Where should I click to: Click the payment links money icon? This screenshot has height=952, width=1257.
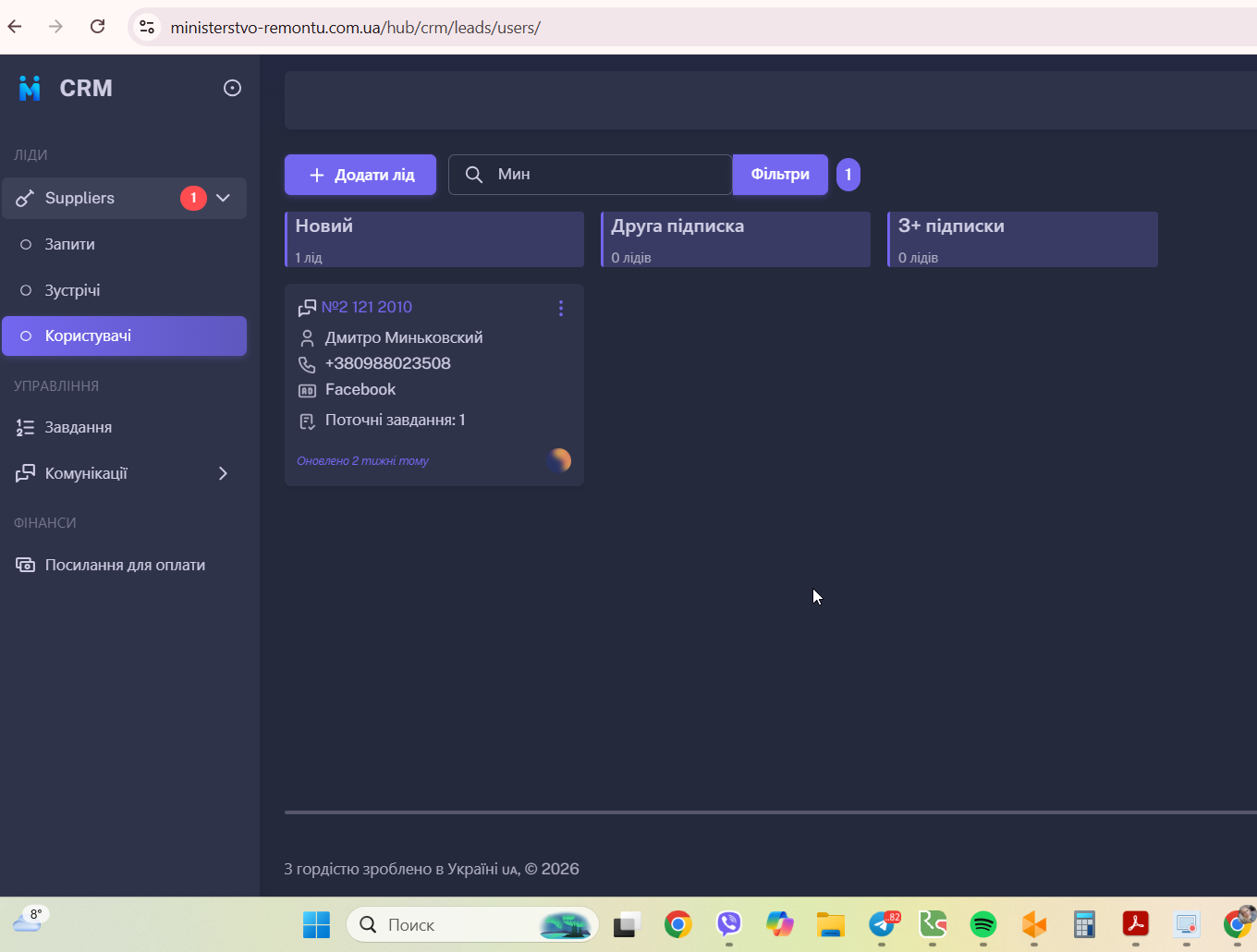[x=26, y=565]
